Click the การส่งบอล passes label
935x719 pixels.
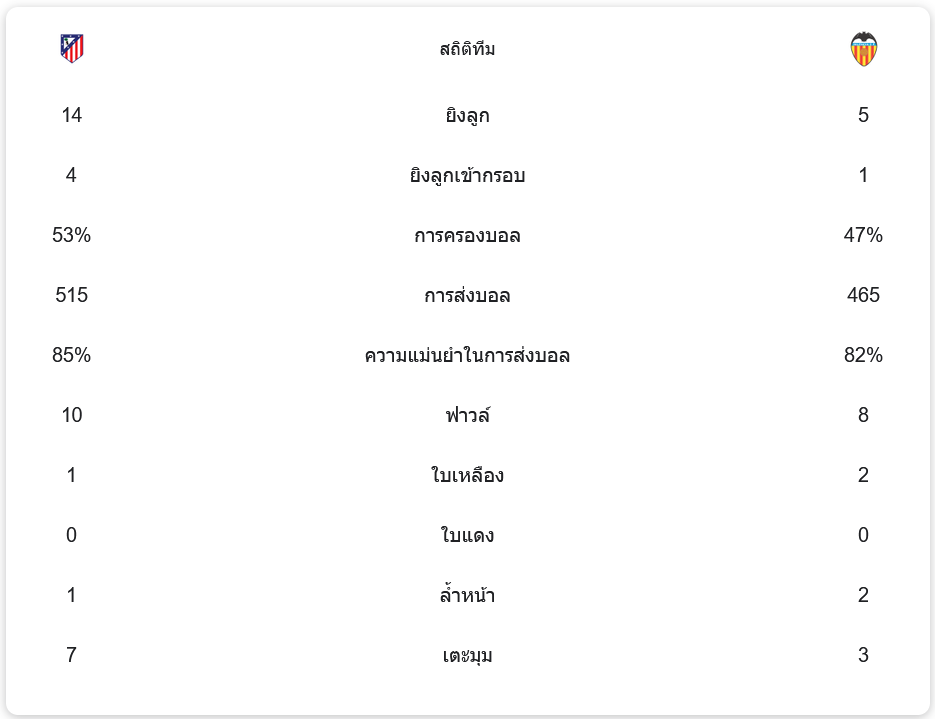pos(467,296)
